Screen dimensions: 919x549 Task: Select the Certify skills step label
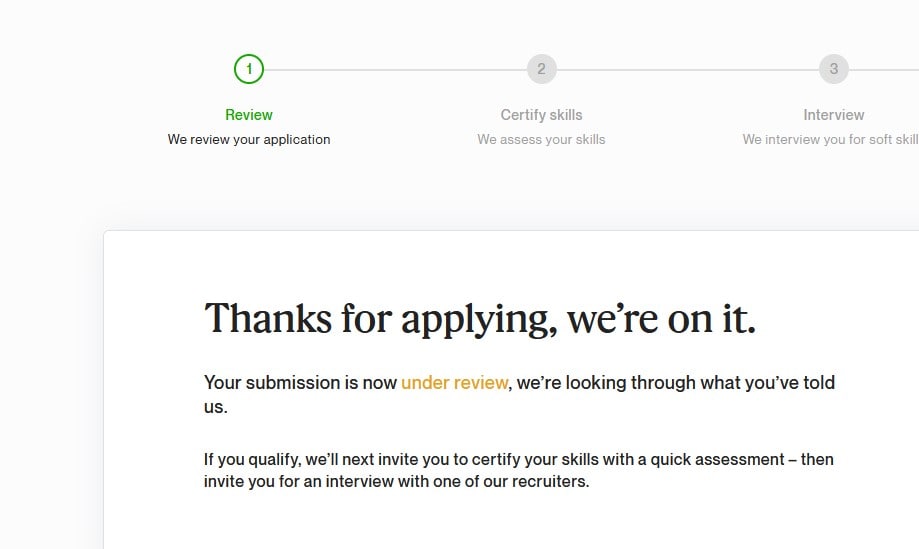click(541, 115)
